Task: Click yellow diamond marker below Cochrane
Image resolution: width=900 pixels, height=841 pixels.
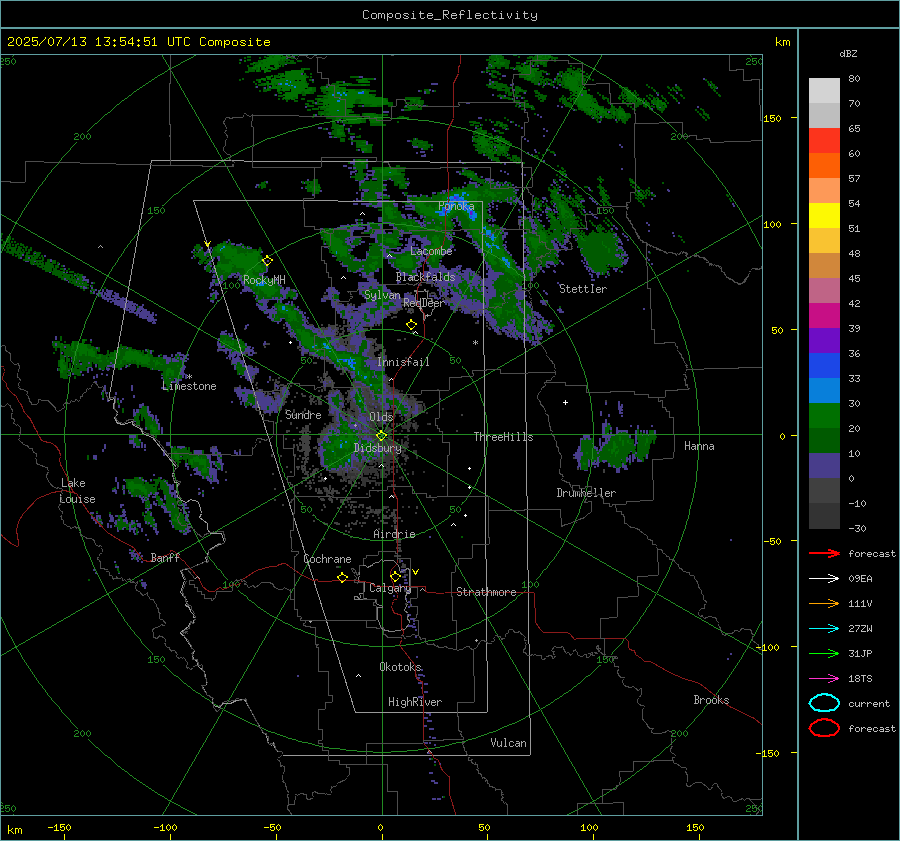Action: point(343,577)
